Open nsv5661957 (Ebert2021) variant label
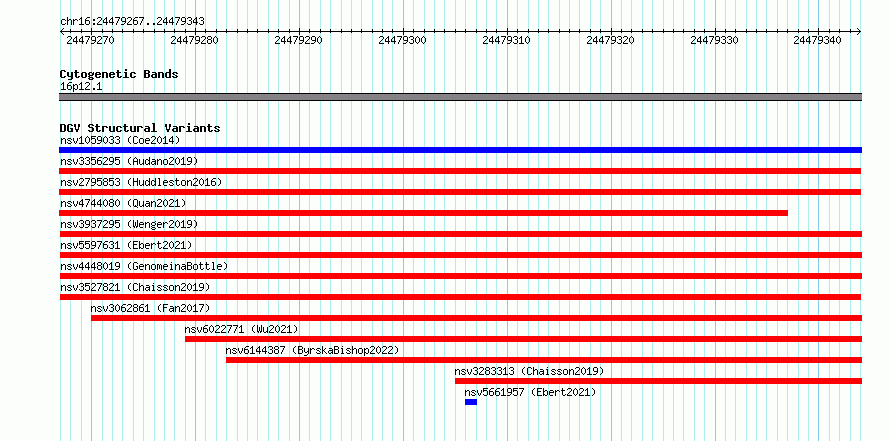 530,392
